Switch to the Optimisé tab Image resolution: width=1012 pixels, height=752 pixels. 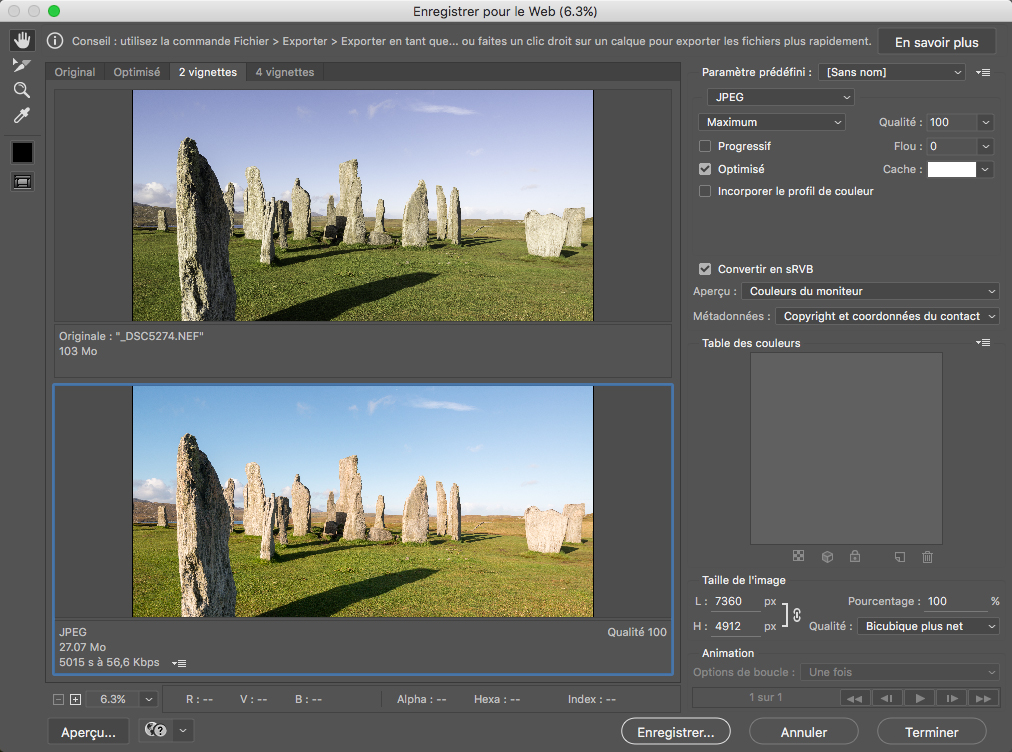137,72
